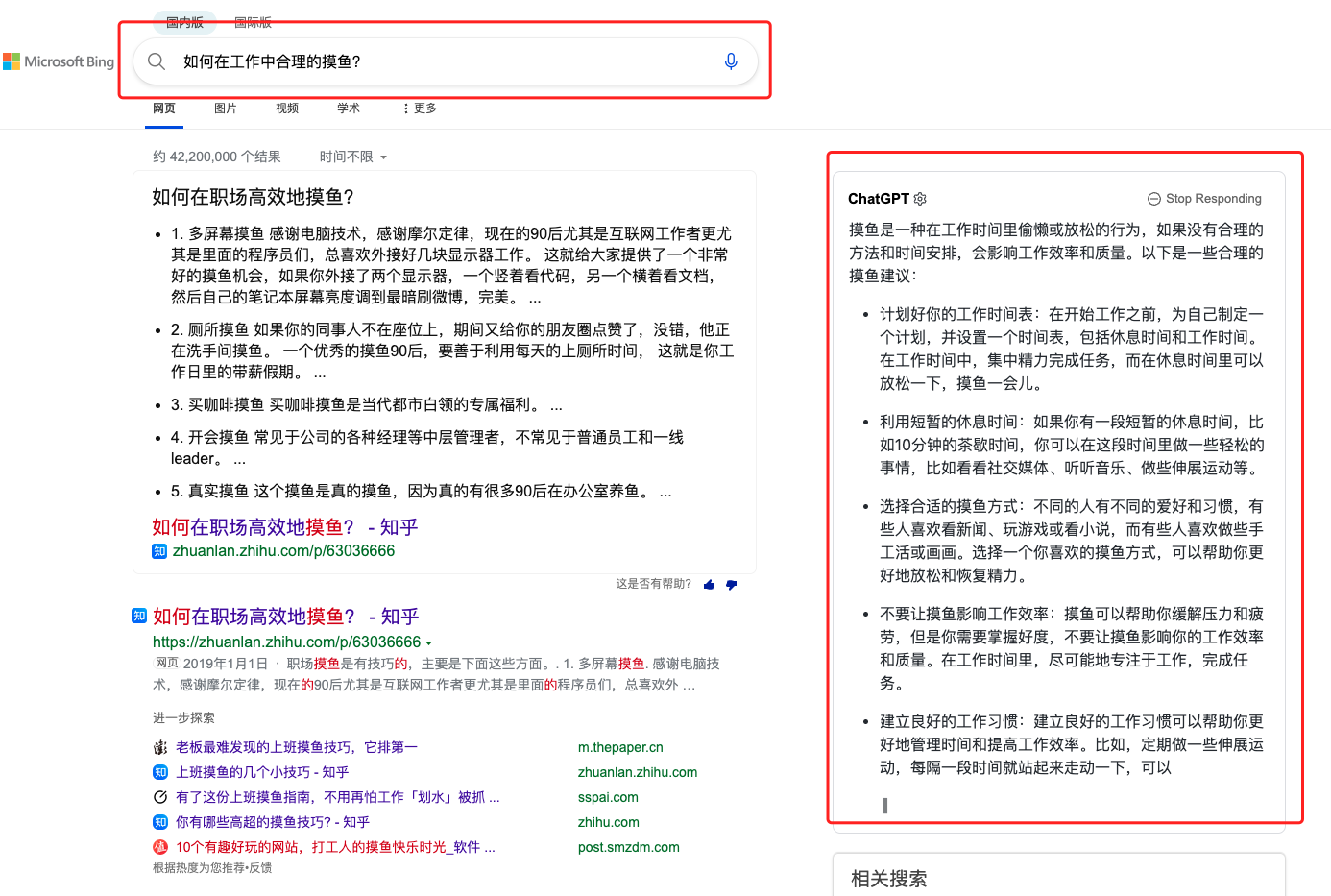This screenshot has width=1331, height=896.
Task: Click icon beside 你有哪些高超的摸鱼技巧
Action: (x=160, y=822)
